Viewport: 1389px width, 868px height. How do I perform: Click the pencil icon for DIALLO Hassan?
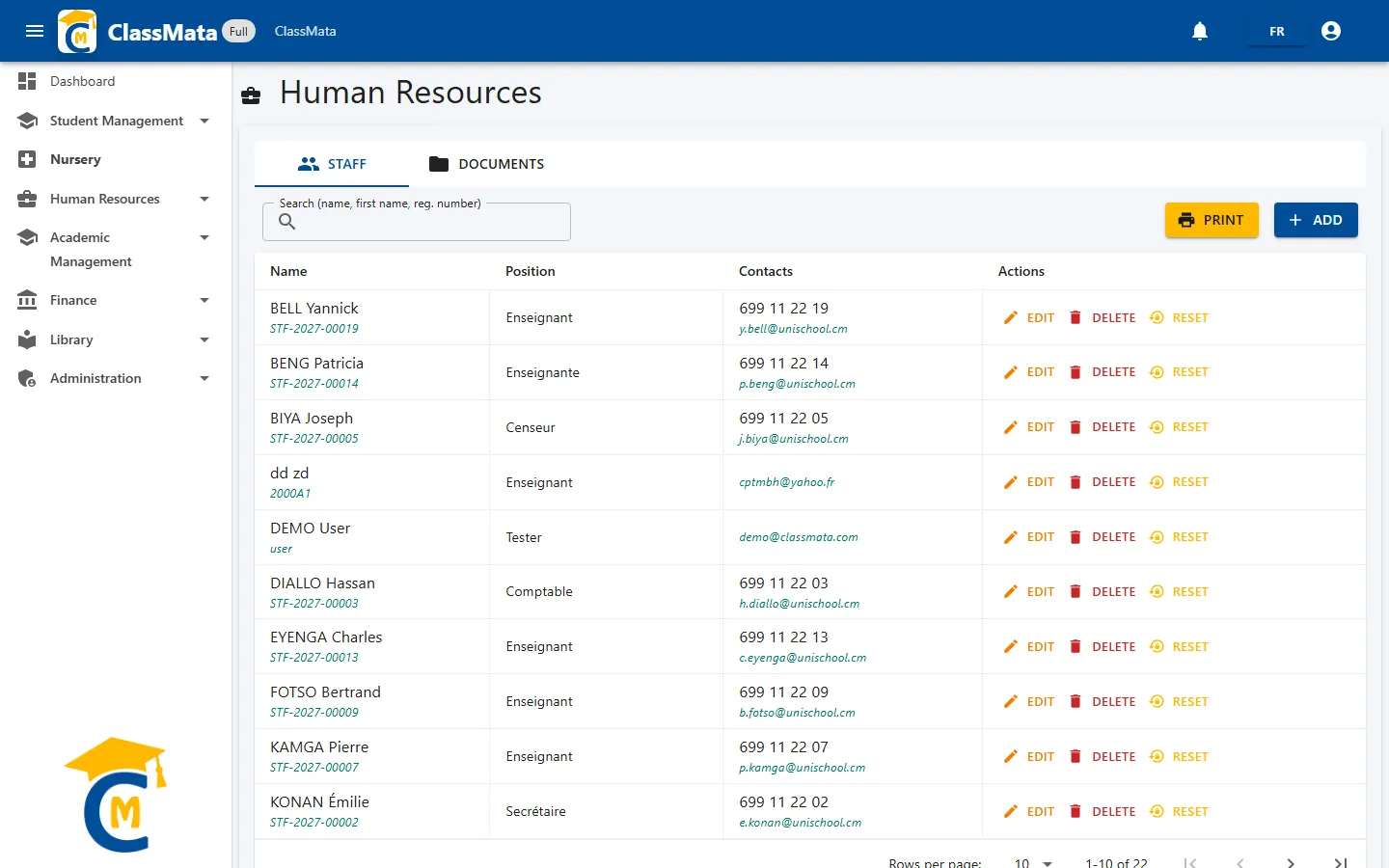[x=1011, y=591]
